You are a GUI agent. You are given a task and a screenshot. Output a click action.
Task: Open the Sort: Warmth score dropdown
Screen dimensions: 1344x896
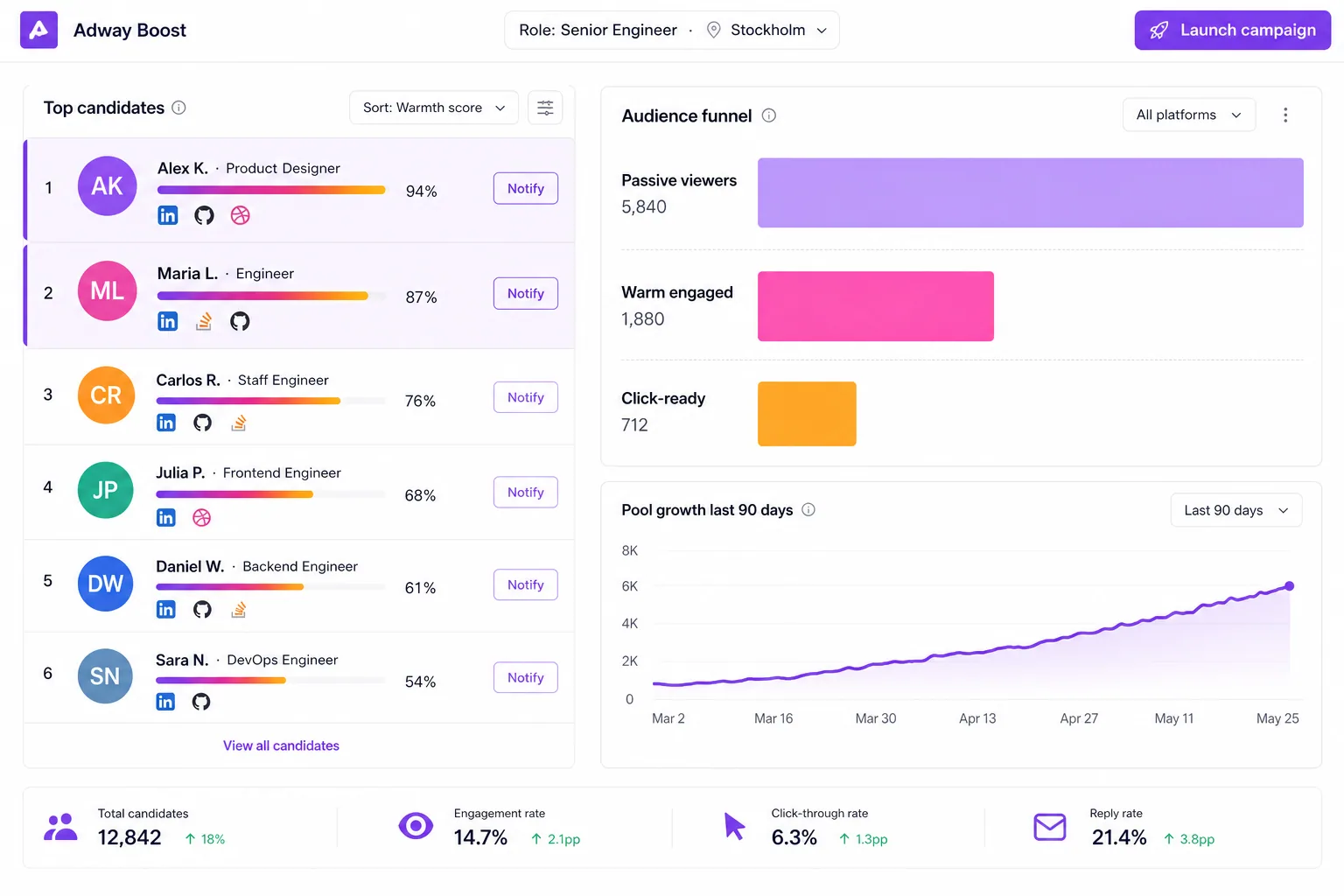434,108
